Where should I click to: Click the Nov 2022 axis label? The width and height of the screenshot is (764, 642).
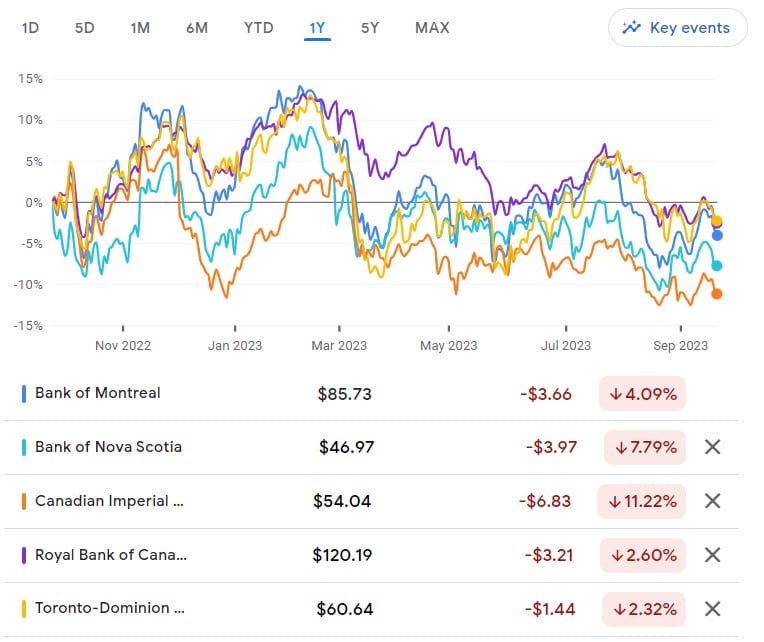tap(123, 345)
